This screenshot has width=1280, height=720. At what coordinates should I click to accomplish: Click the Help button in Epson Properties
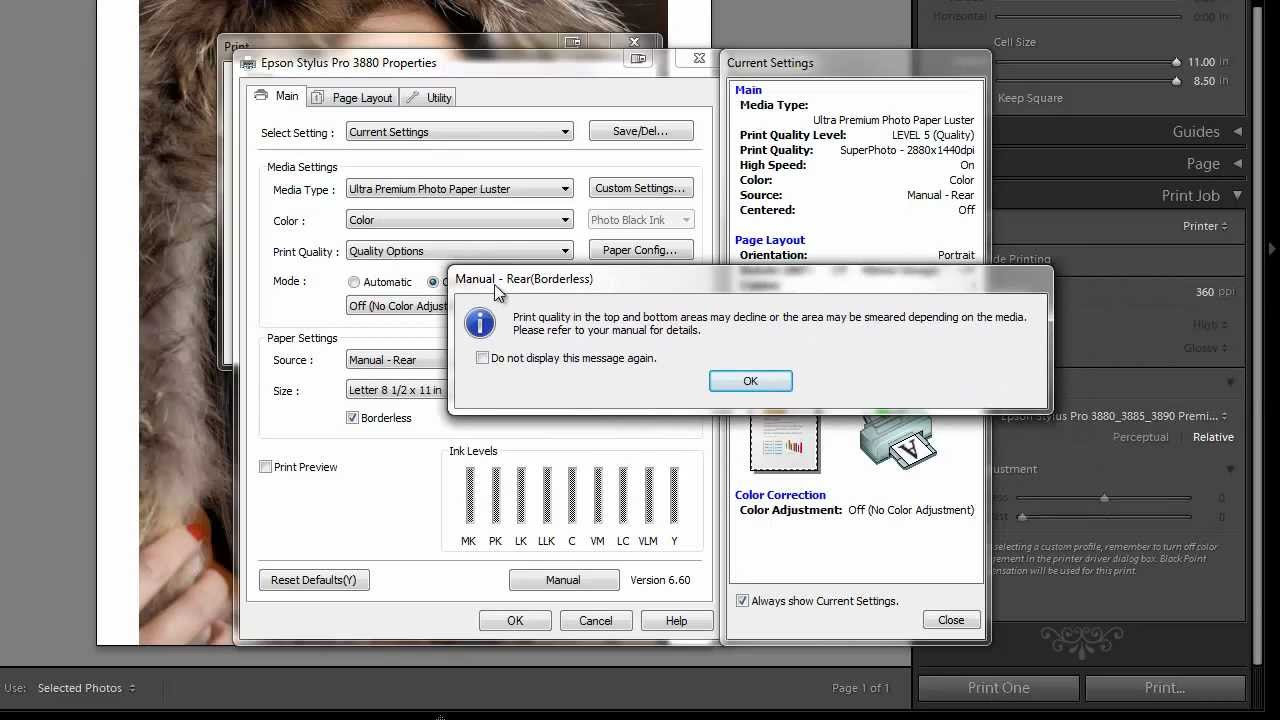tap(677, 621)
